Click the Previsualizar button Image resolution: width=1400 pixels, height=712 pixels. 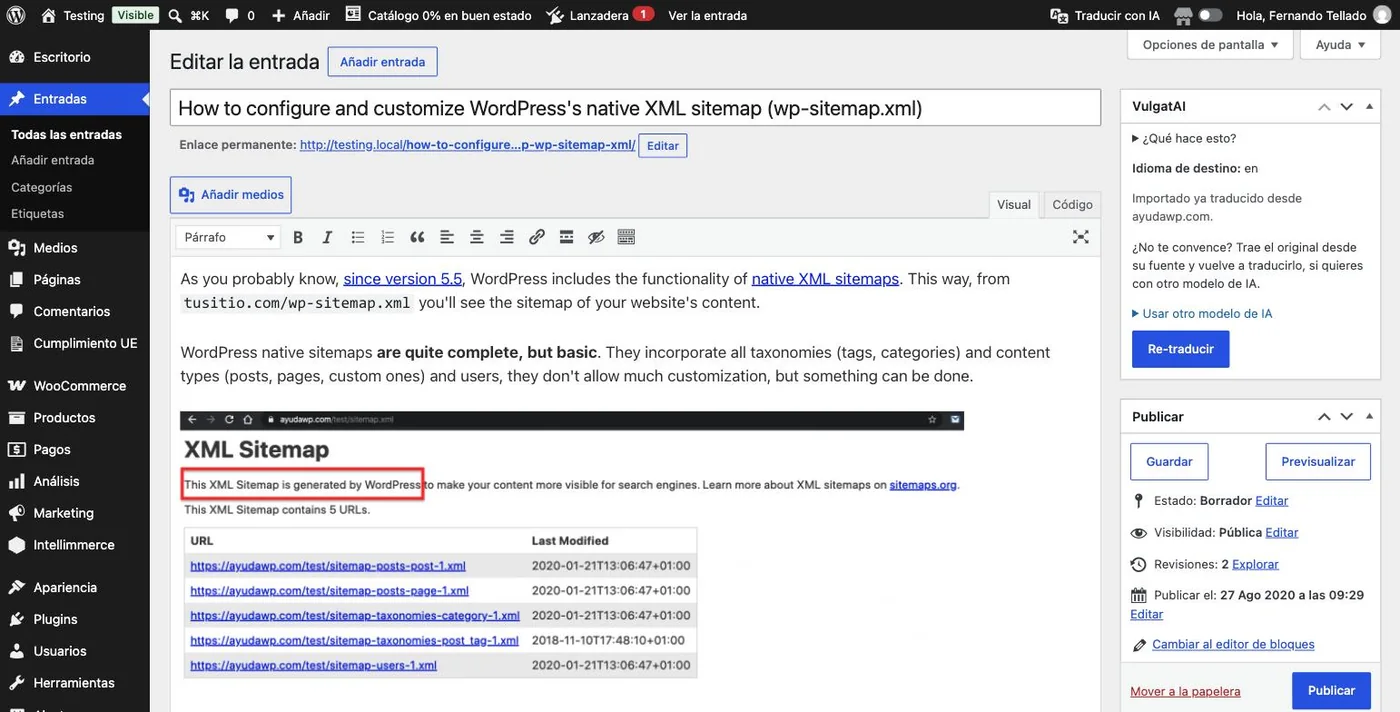1318,462
